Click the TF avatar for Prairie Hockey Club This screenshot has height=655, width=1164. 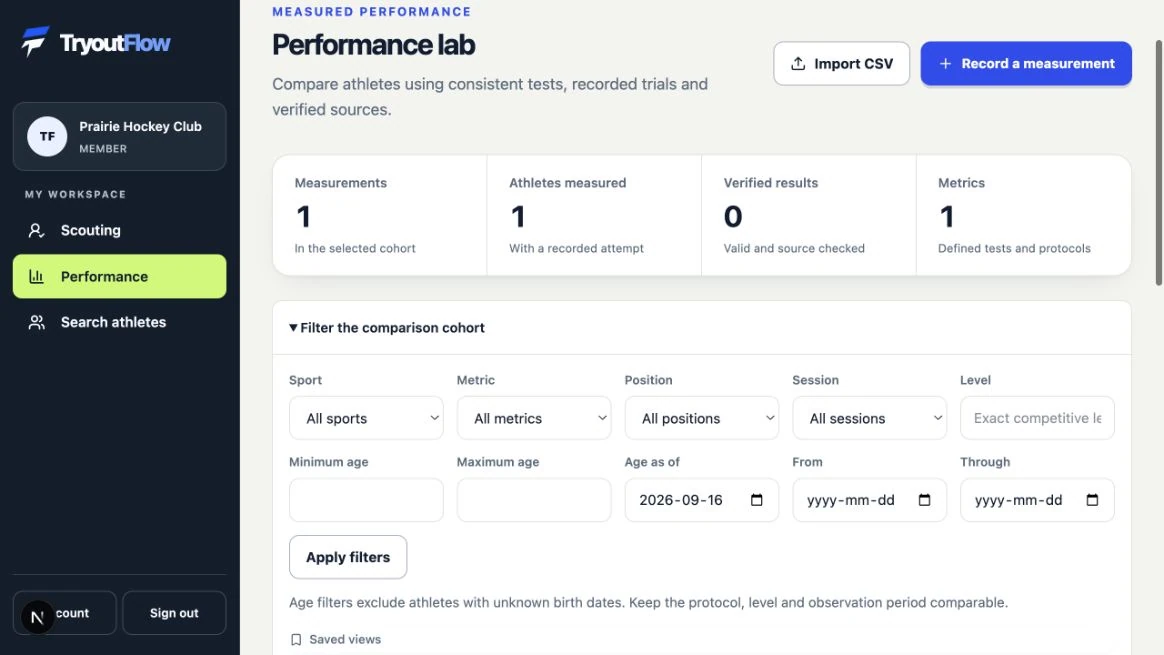(47, 137)
